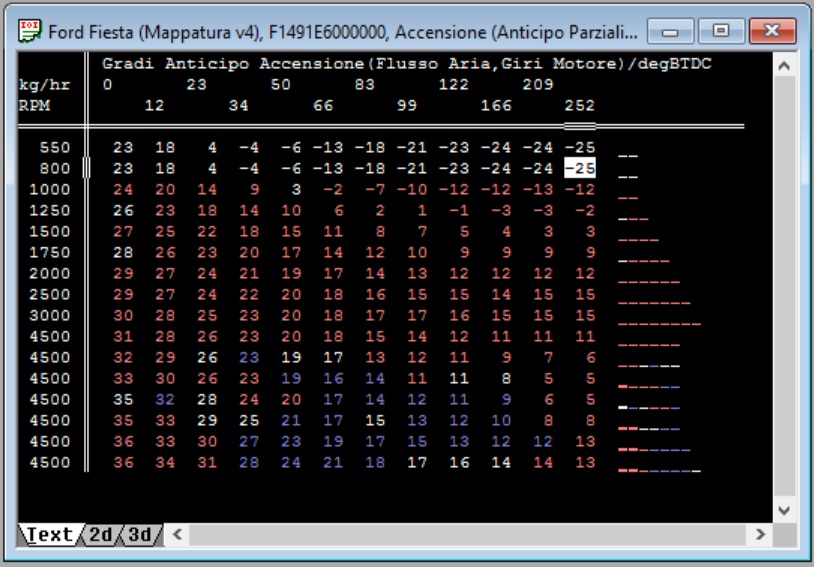The width and height of the screenshot is (817, 567).
Task: Select value 4 in the 550 RPM row
Action: click(x=212, y=147)
